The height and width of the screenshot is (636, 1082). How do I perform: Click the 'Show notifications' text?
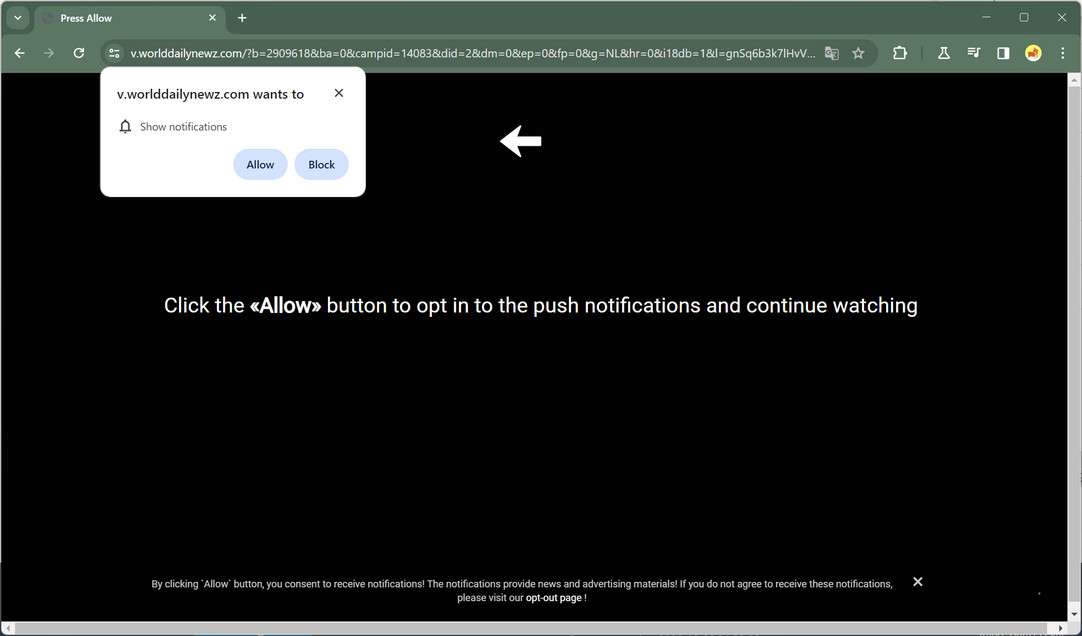click(184, 127)
